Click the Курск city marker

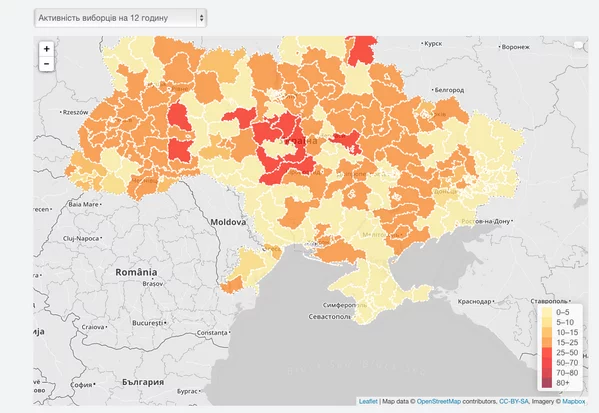(x=423, y=44)
